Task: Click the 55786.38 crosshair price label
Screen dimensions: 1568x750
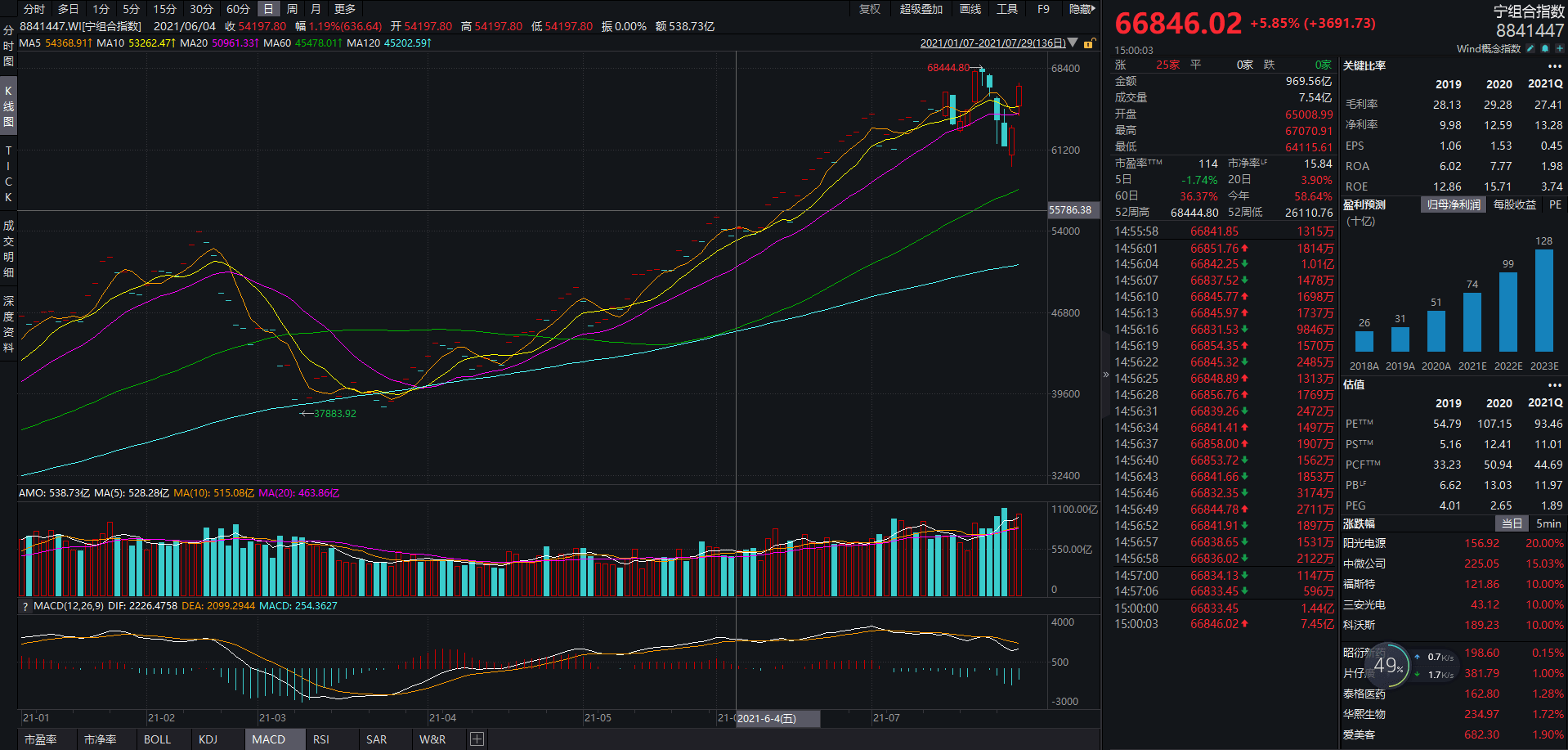Action: 1073,210
